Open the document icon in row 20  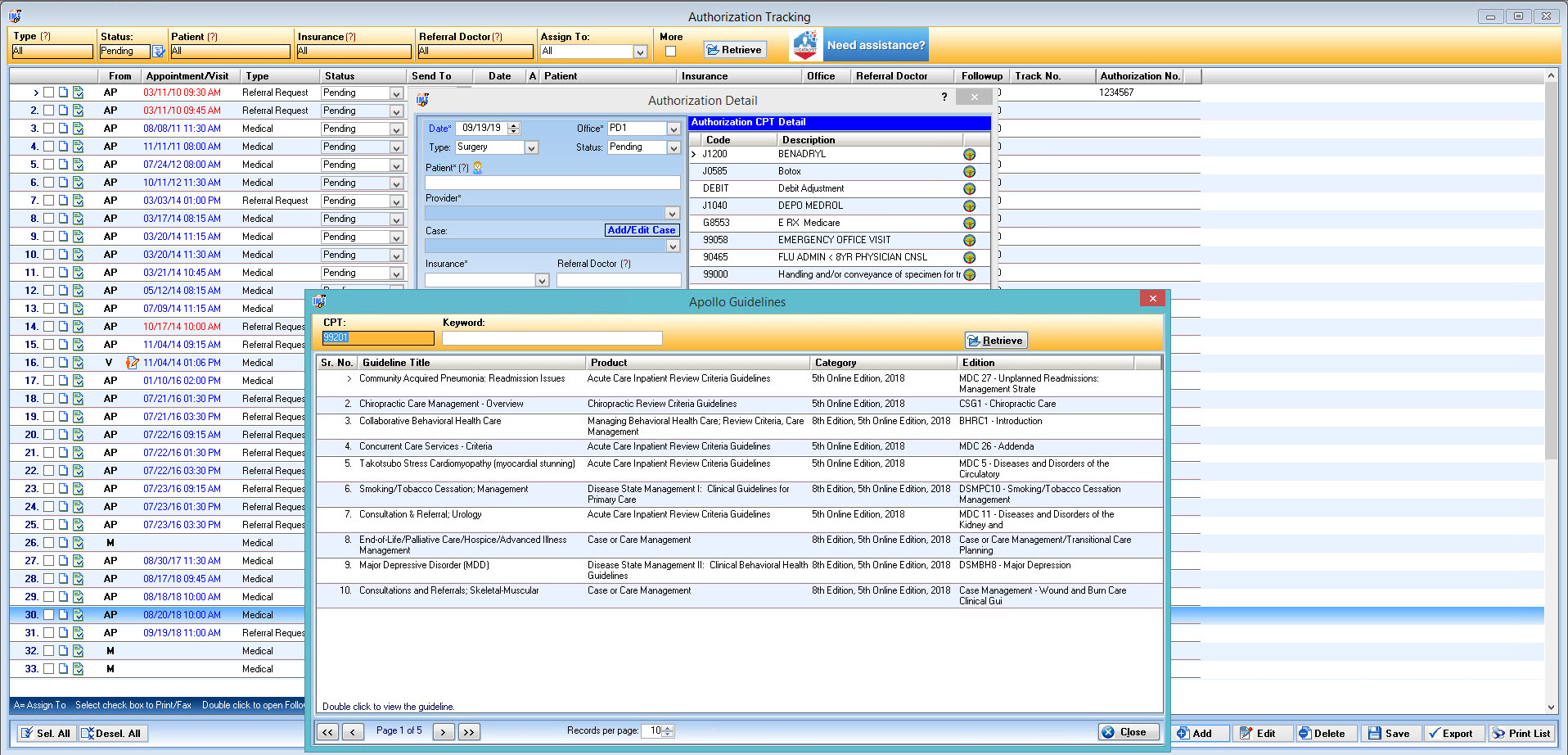(63, 435)
